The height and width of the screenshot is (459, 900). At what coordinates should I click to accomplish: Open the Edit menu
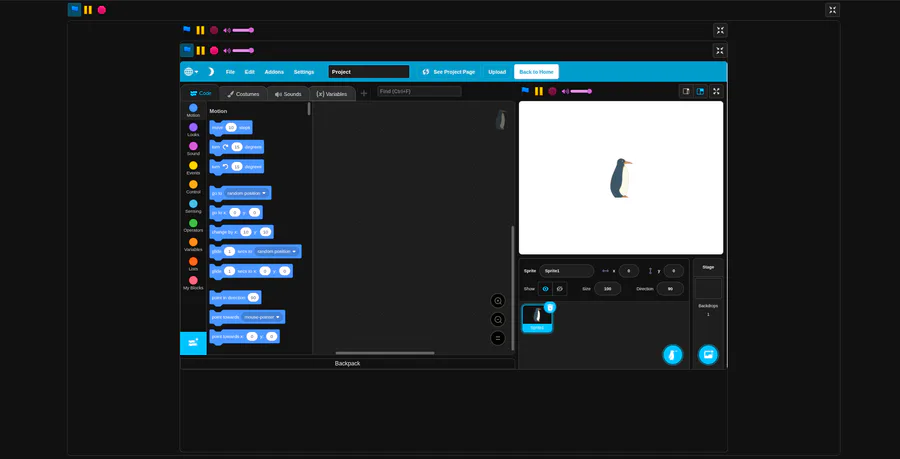(250, 72)
